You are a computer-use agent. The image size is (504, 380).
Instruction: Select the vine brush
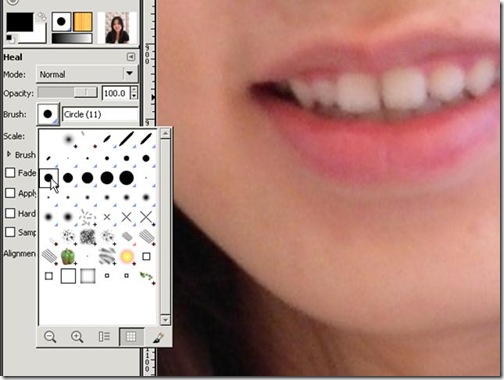[x=146, y=276]
